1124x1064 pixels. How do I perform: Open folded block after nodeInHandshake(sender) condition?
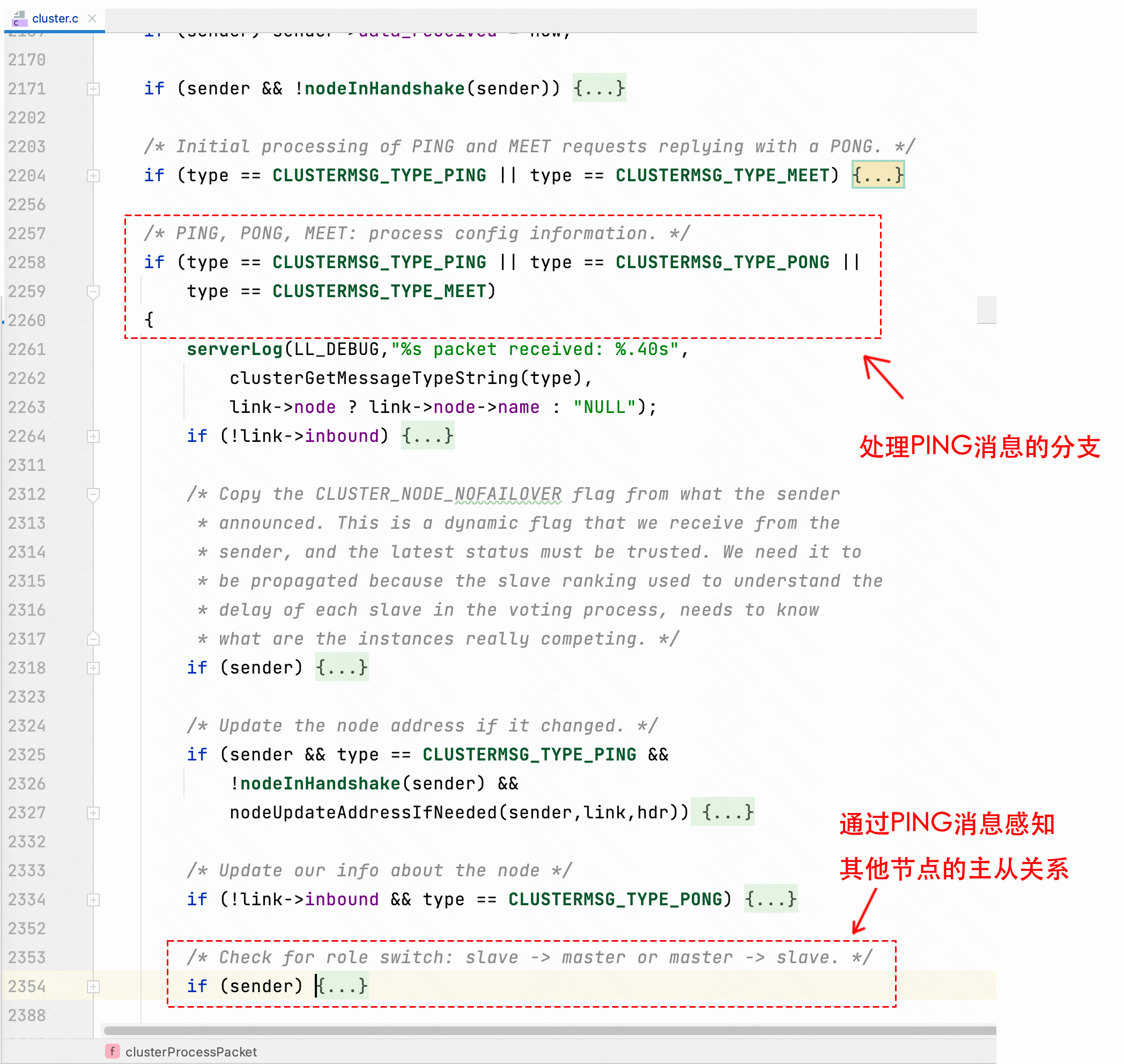(599, 88)
